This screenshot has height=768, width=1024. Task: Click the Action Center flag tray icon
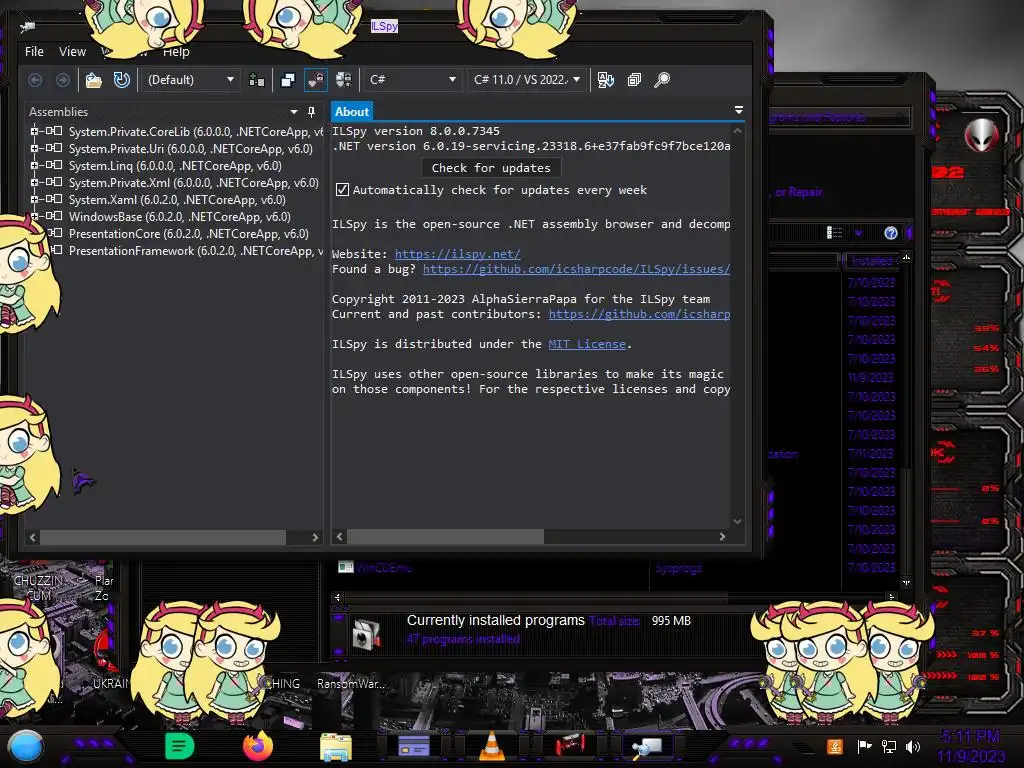tap(865, 746)
